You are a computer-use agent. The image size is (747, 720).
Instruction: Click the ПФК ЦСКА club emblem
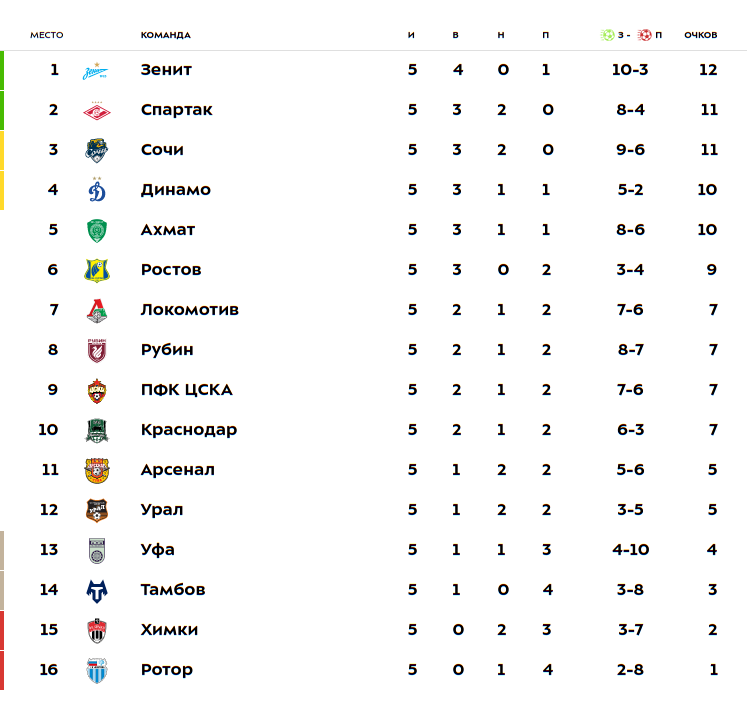(x=96, y=391)
